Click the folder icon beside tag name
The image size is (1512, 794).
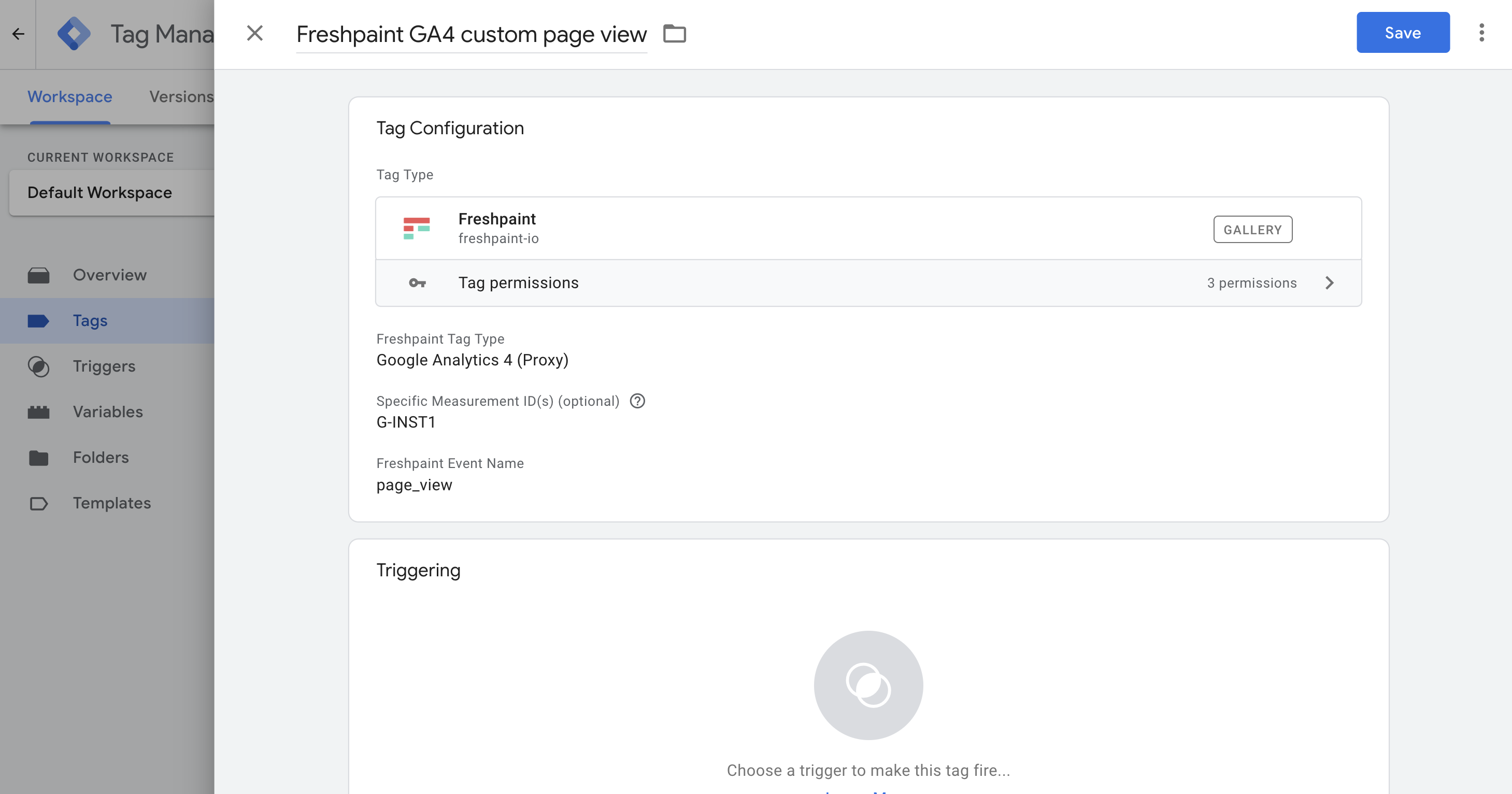[x=675, y=34]
